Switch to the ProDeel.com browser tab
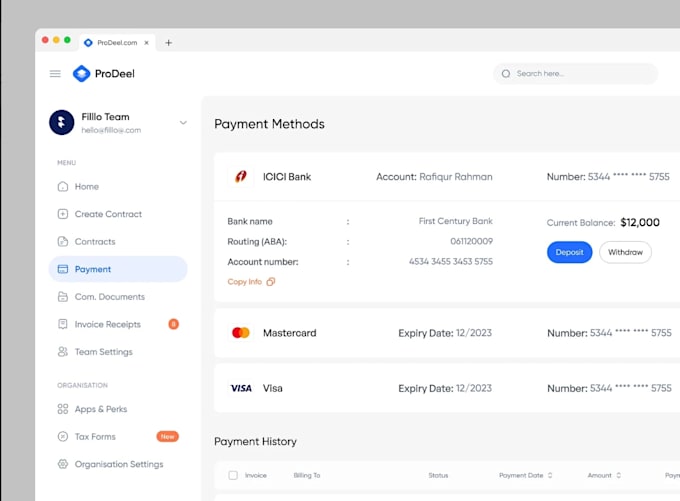Image resolution: width=680 pixels, height=501 pixels. coord(117,43)
